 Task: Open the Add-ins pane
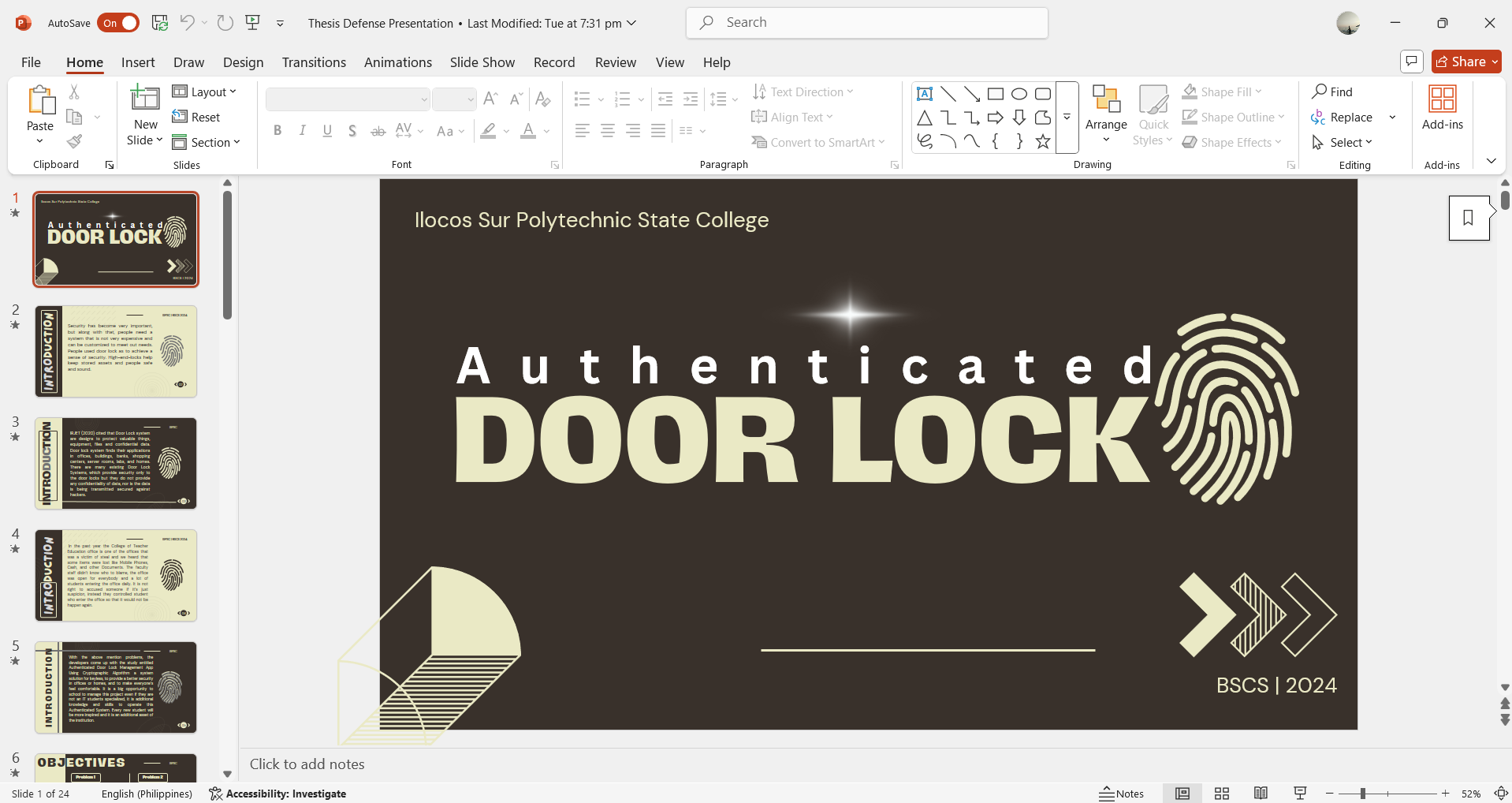[x=1442, y=108]
